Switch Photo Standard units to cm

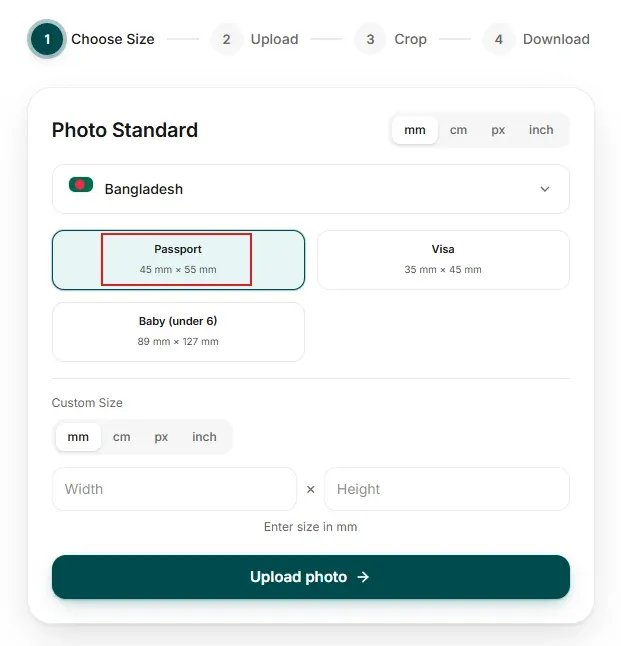tap(458, 130)
